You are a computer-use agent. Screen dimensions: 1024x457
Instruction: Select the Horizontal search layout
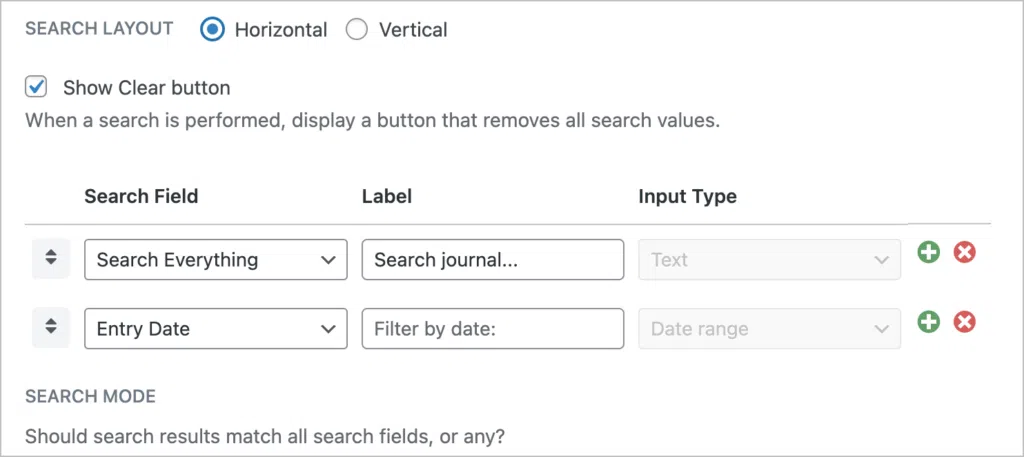pos(212,29)
